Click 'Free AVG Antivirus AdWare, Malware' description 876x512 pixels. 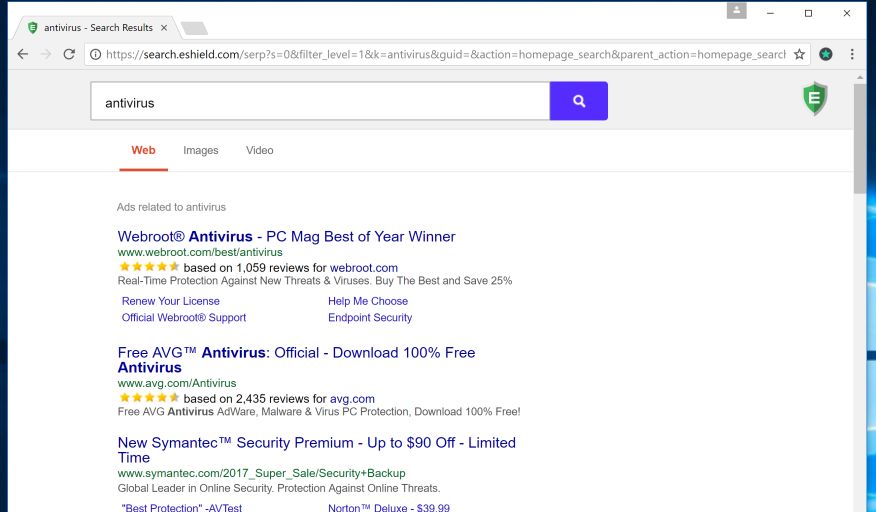[x=318, y=411]
